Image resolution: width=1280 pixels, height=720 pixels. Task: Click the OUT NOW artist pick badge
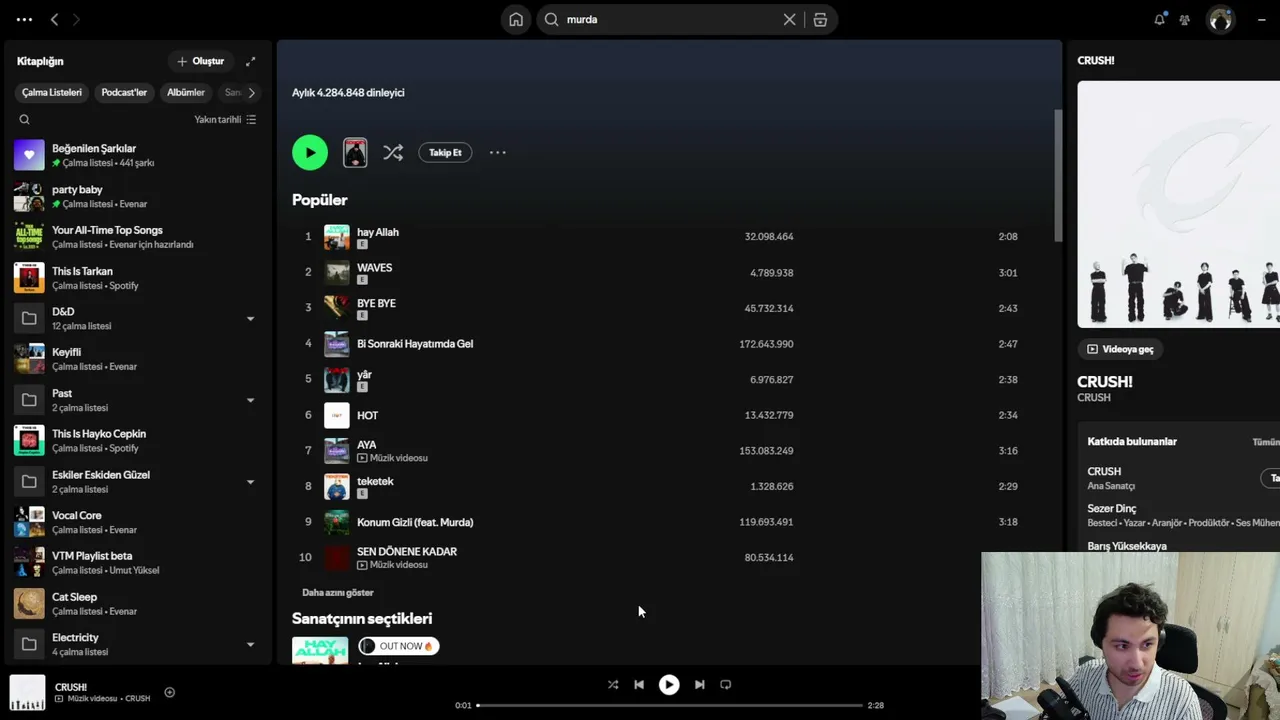398,646
